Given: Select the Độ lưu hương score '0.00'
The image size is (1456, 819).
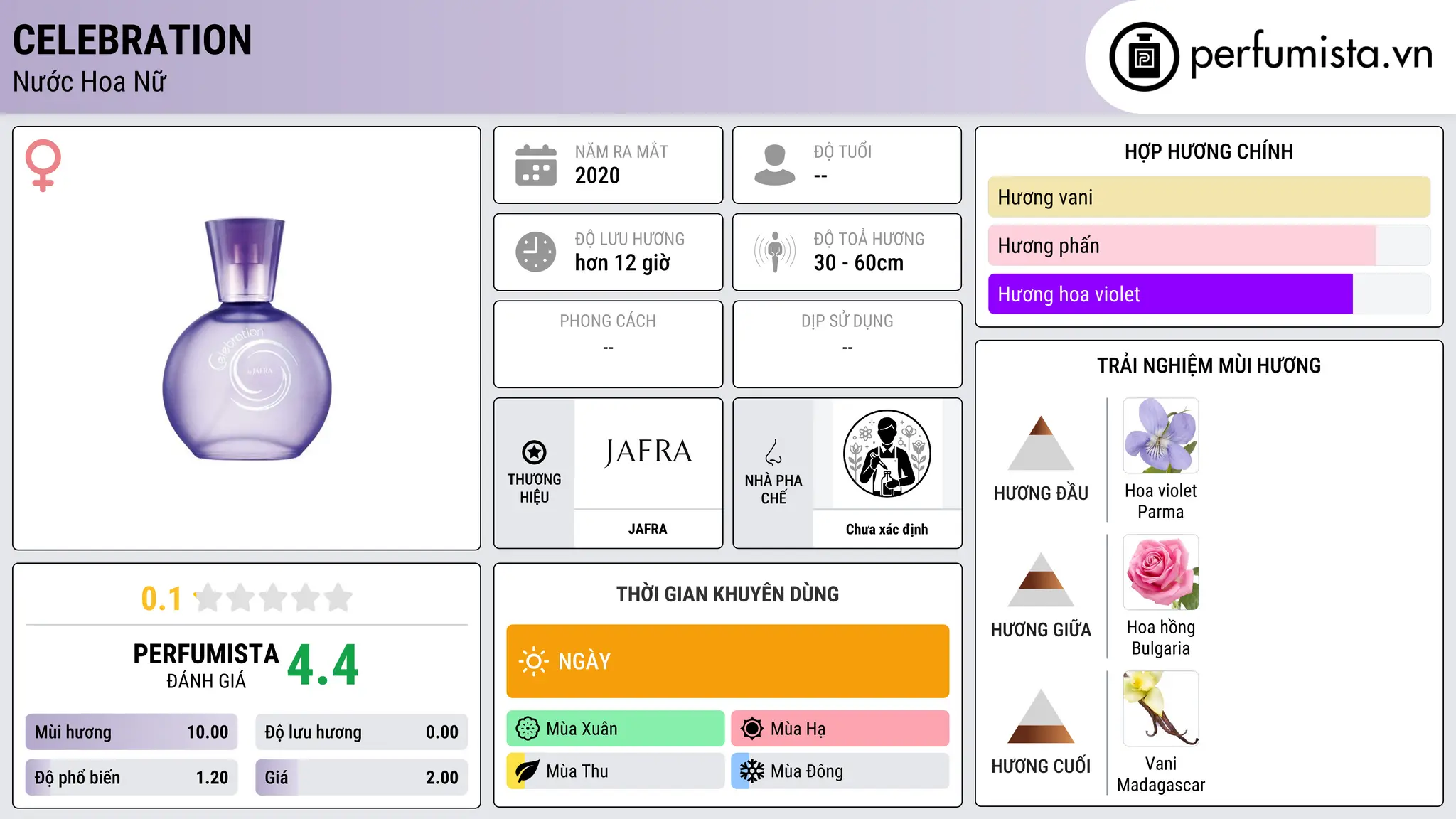Looking at the screenshot, I should (x=442, y=732).
